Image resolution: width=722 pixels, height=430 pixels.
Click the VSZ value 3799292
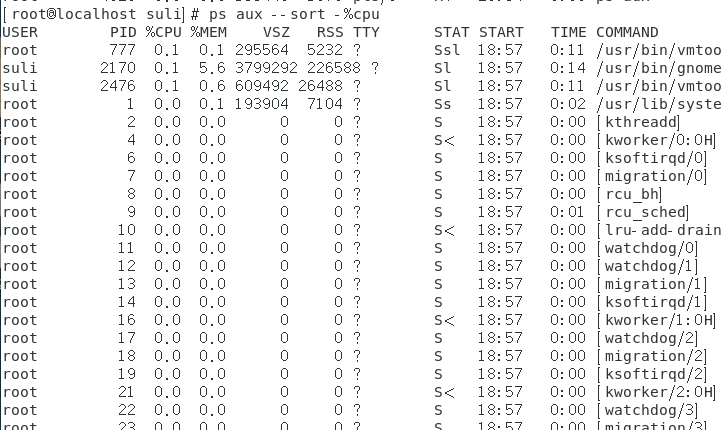[x=266, y=68]
